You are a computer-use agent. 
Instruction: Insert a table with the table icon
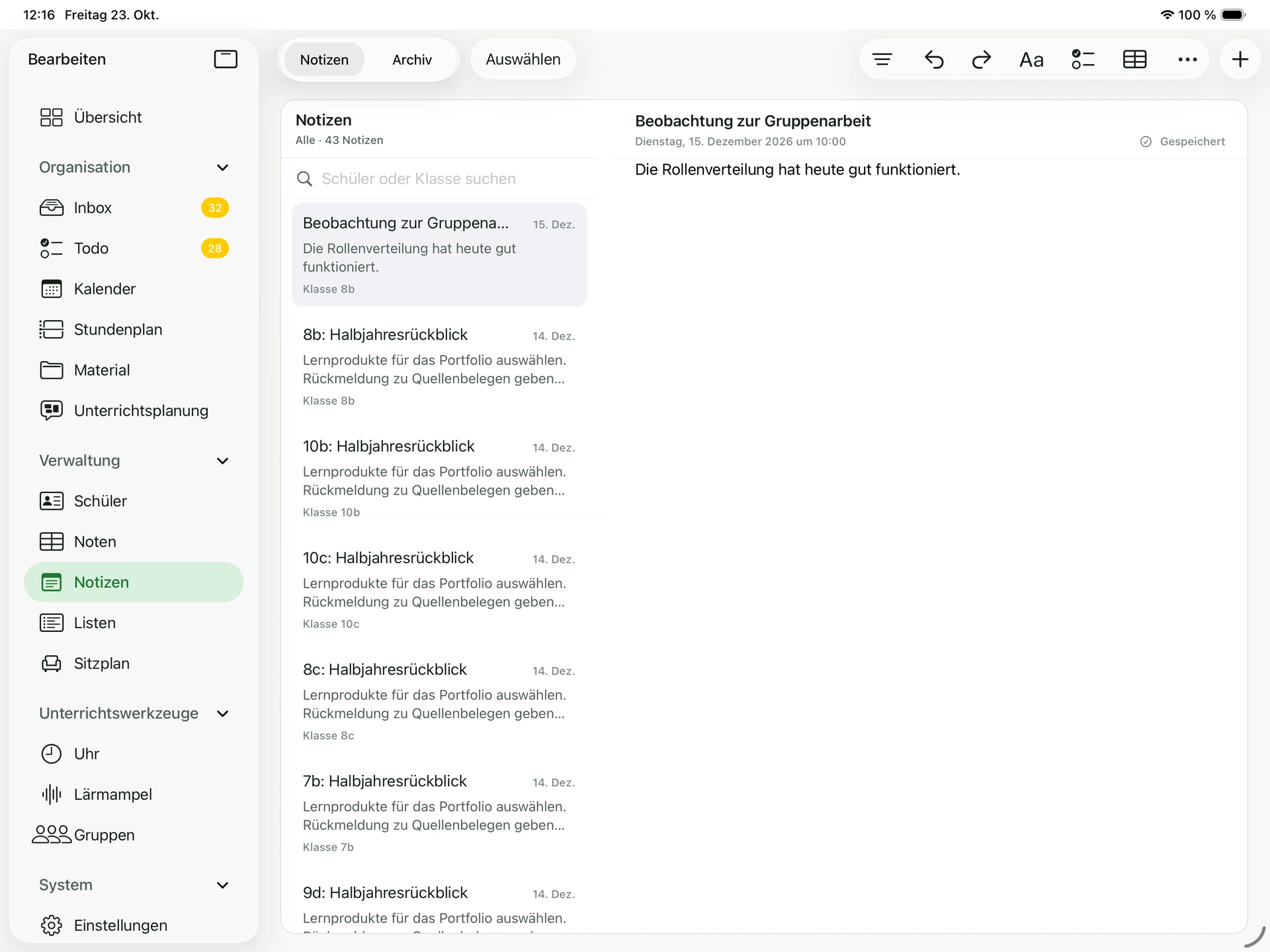(x=1135, y=59)
